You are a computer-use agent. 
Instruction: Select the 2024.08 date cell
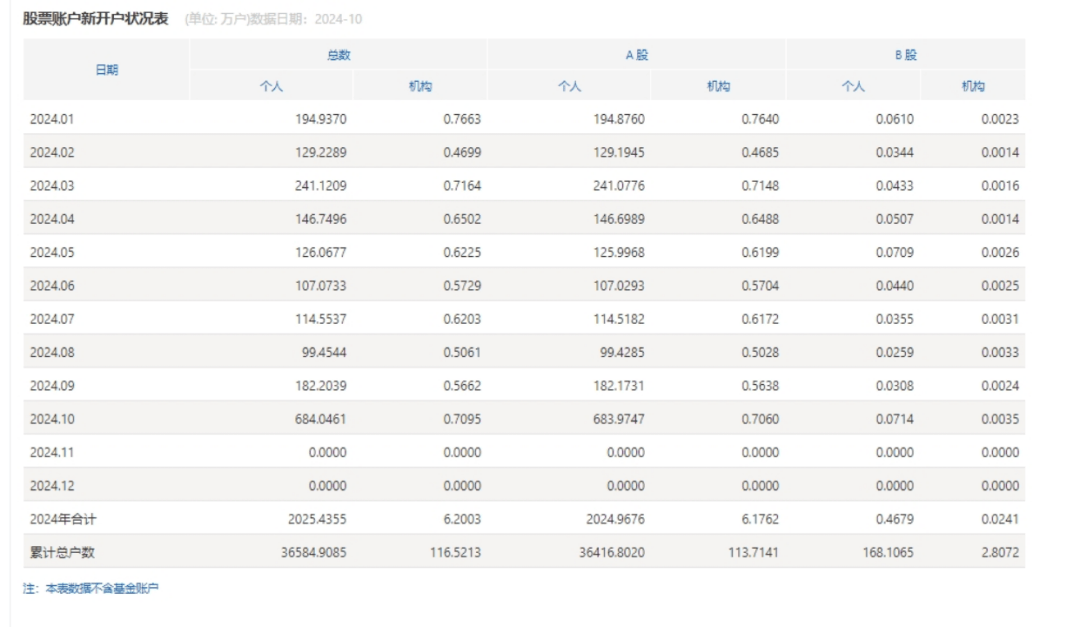pyautogui.click(x=52, y=352)
